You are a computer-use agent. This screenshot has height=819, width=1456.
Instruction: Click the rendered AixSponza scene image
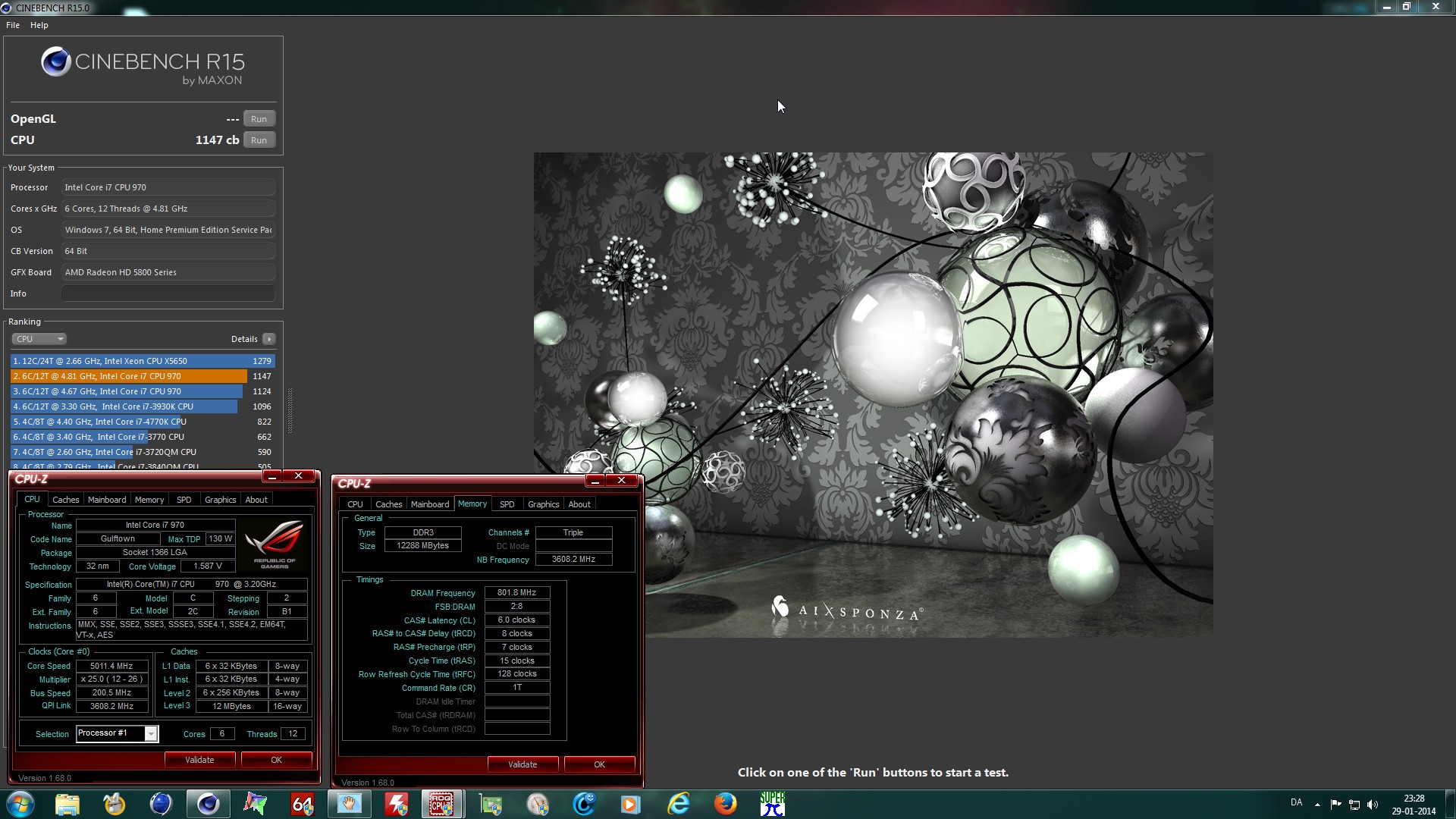[873, 394]
